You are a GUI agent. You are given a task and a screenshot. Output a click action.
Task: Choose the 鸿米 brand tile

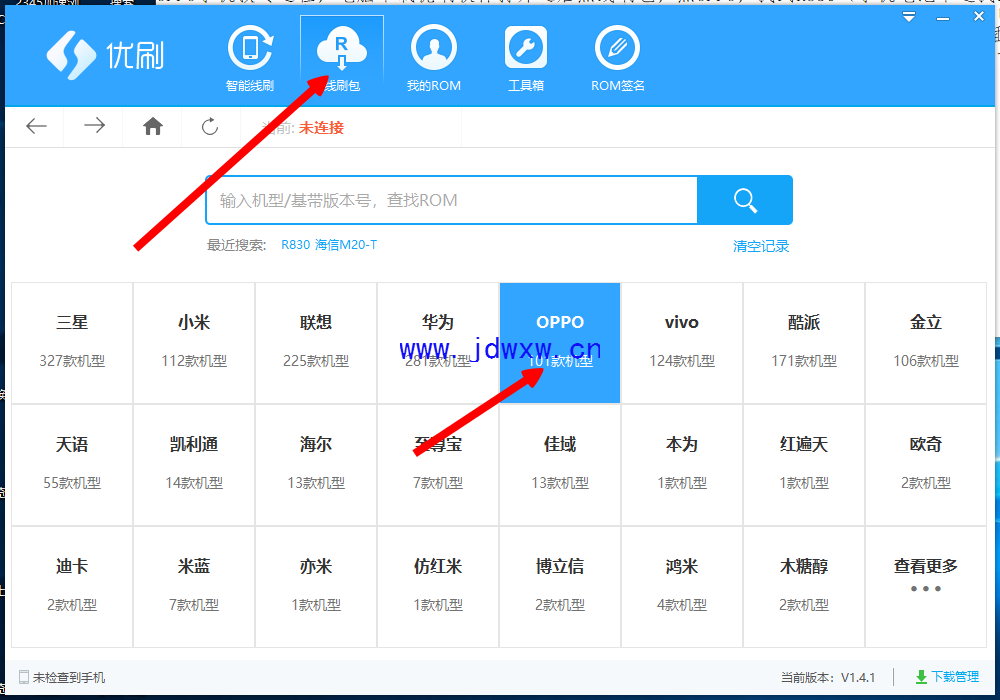coord(682,587)
